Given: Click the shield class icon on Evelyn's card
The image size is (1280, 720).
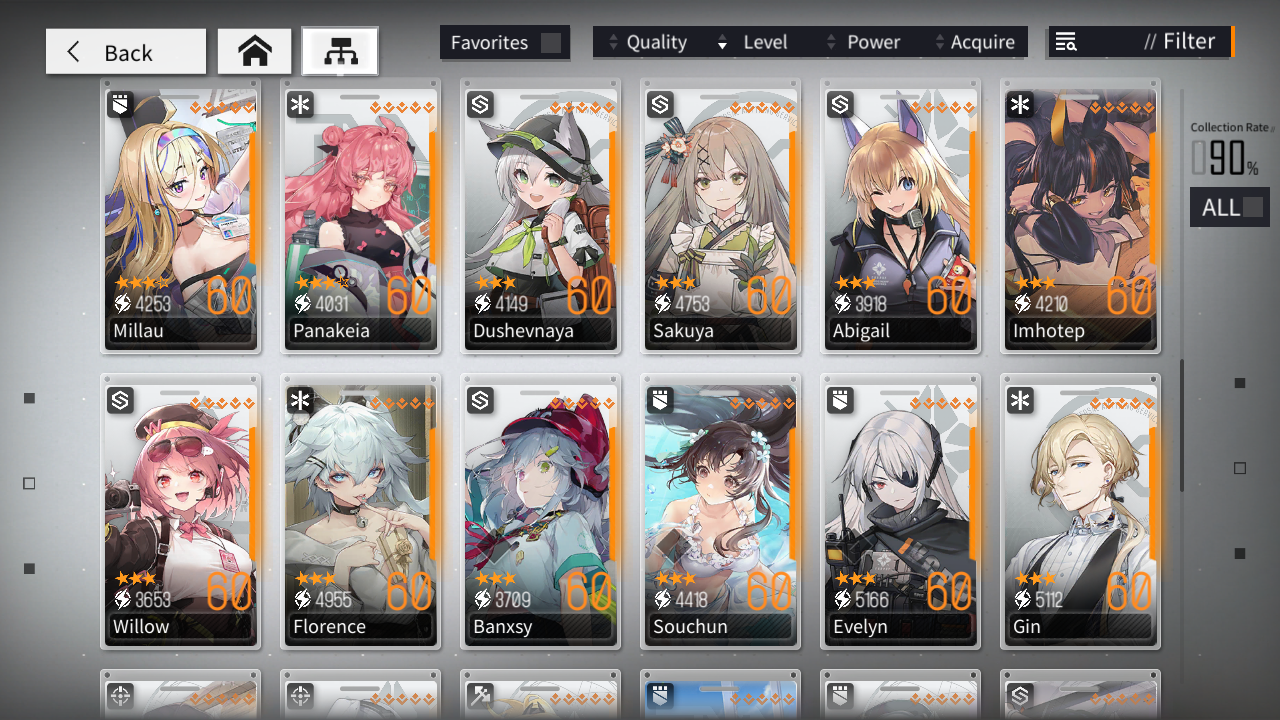Looking at the screenshot, I should coord(840,401).
